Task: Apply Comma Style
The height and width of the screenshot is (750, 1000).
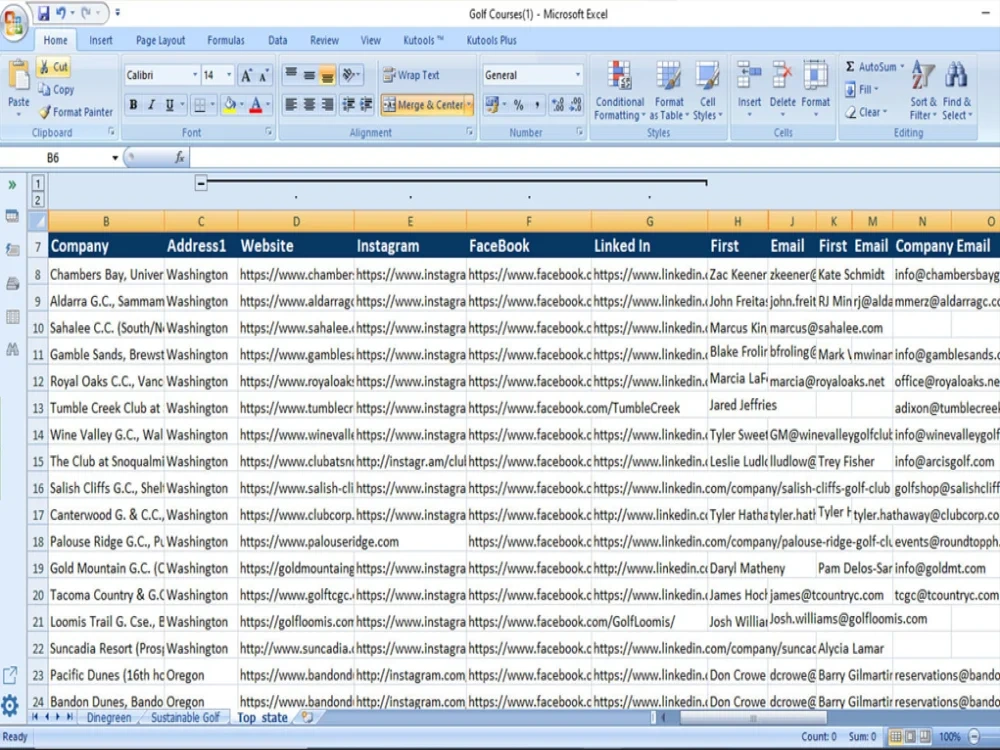Action: 537,105
